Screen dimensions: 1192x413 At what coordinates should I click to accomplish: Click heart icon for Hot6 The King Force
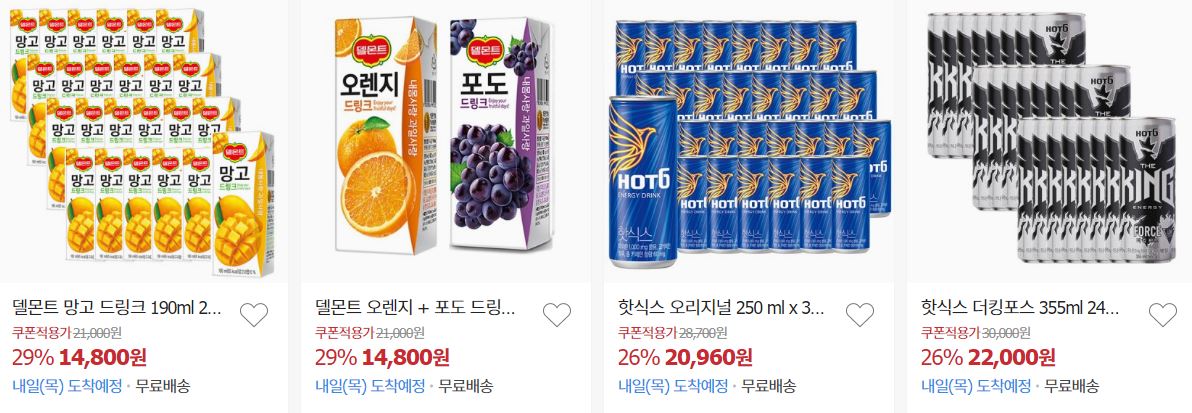click(x=1162, y=314)
